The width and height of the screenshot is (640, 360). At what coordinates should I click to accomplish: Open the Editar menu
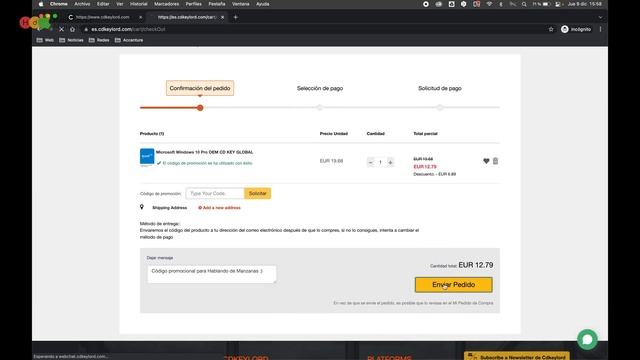point(103,4)
